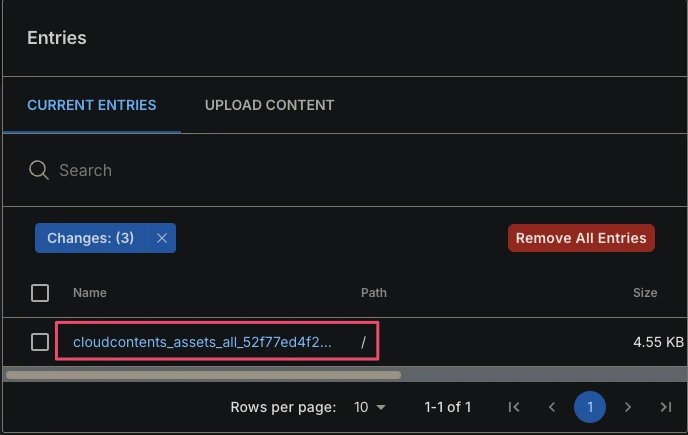
Task: Switch to the Upload Content tab
Action: pyautogui.click(x=269, y=105)
